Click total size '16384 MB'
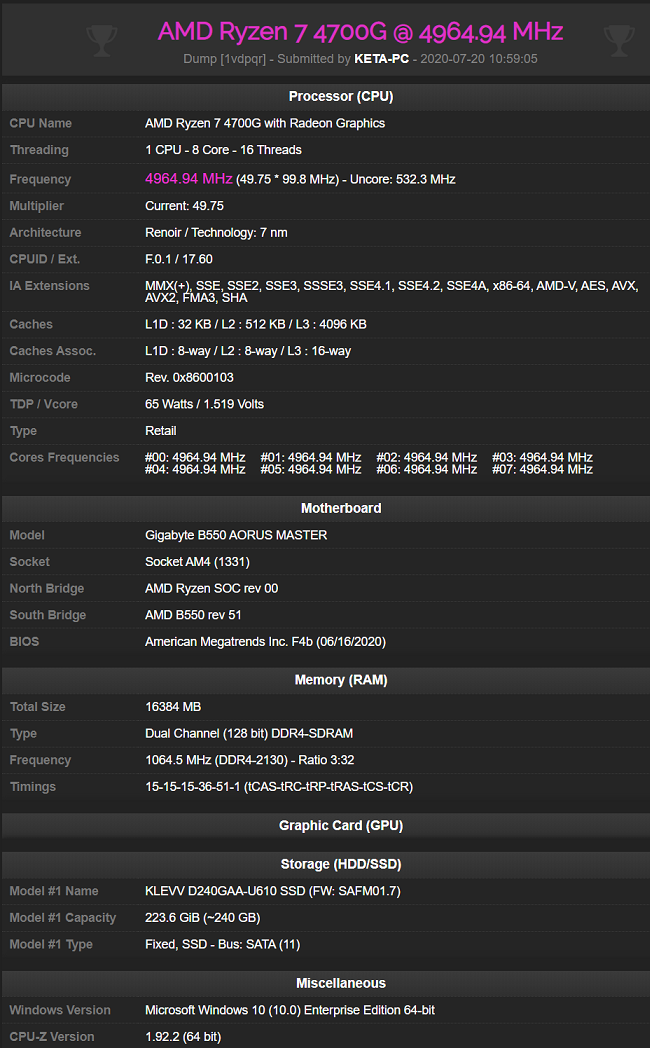 173,707
